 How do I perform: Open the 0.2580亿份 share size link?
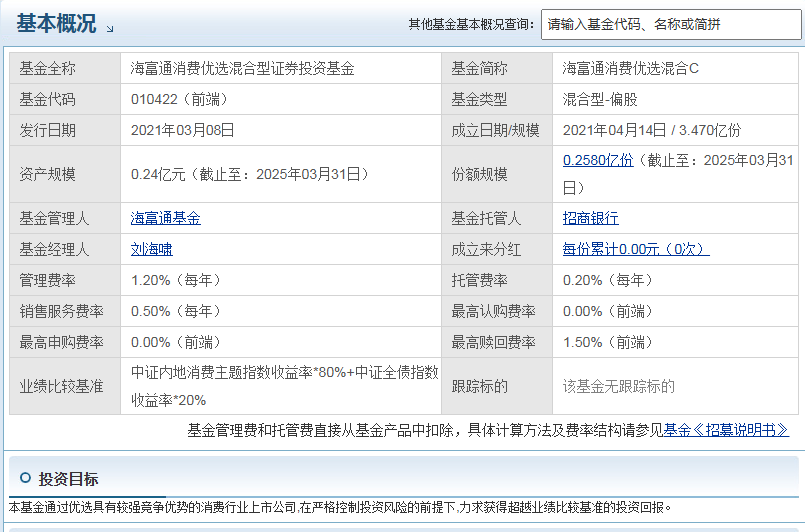point(598,160)
